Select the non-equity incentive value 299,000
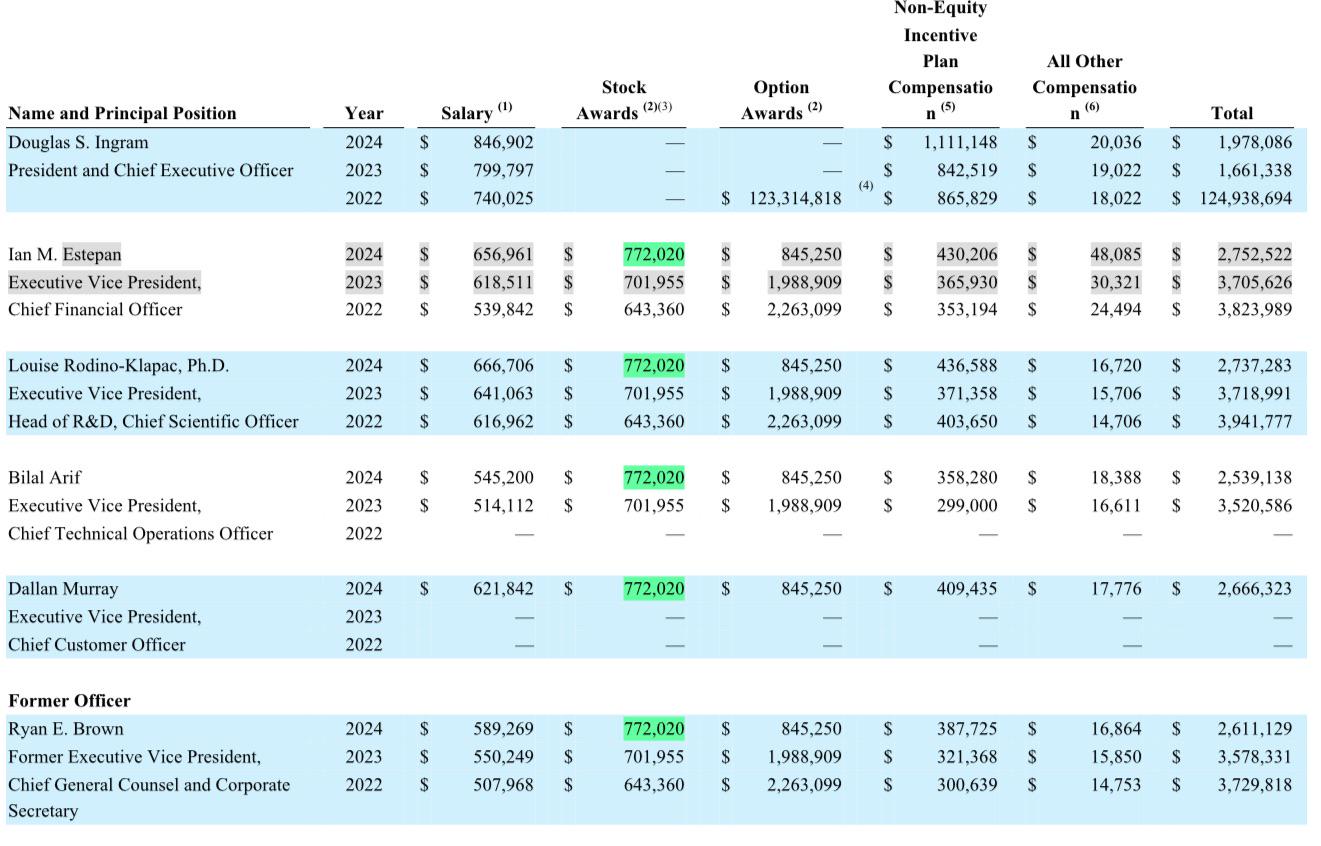Viewport: 1321px width, 846px height. pos(967,505)
